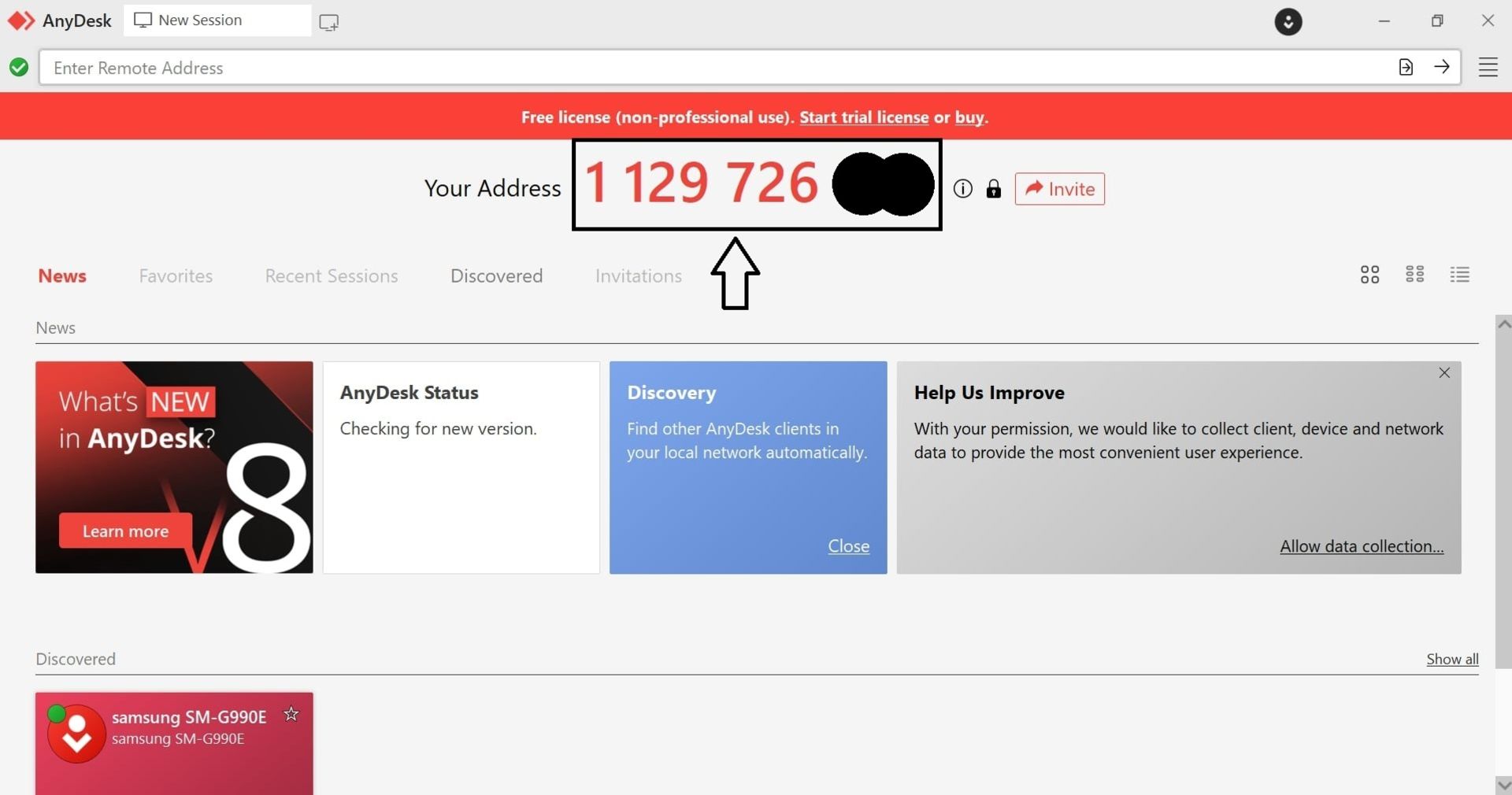1512x795 pixels.
Task: Click the connect arrow in address bar
Action: pos(1442,67)
